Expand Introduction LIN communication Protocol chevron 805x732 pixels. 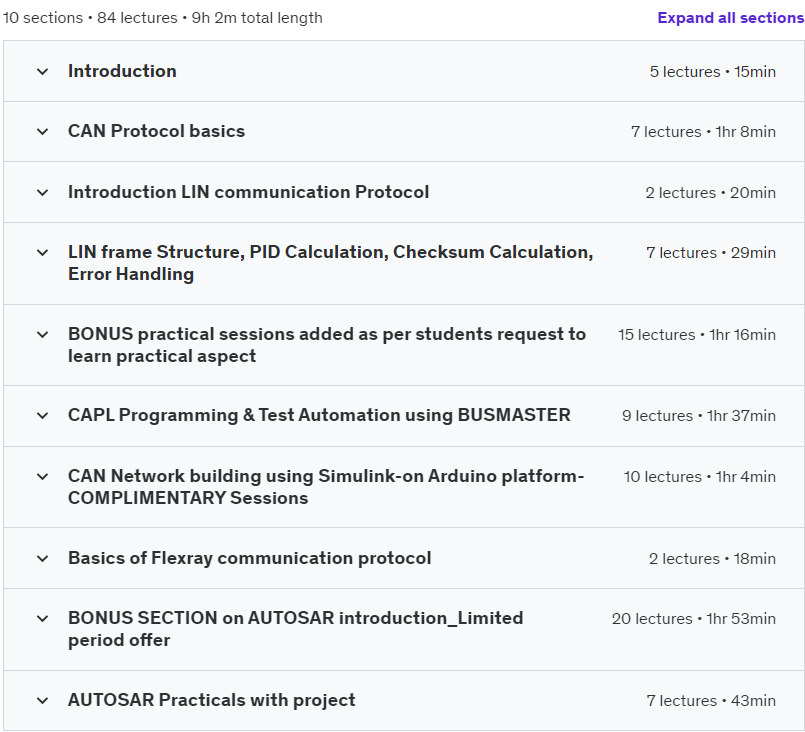(x=43, y=193)
